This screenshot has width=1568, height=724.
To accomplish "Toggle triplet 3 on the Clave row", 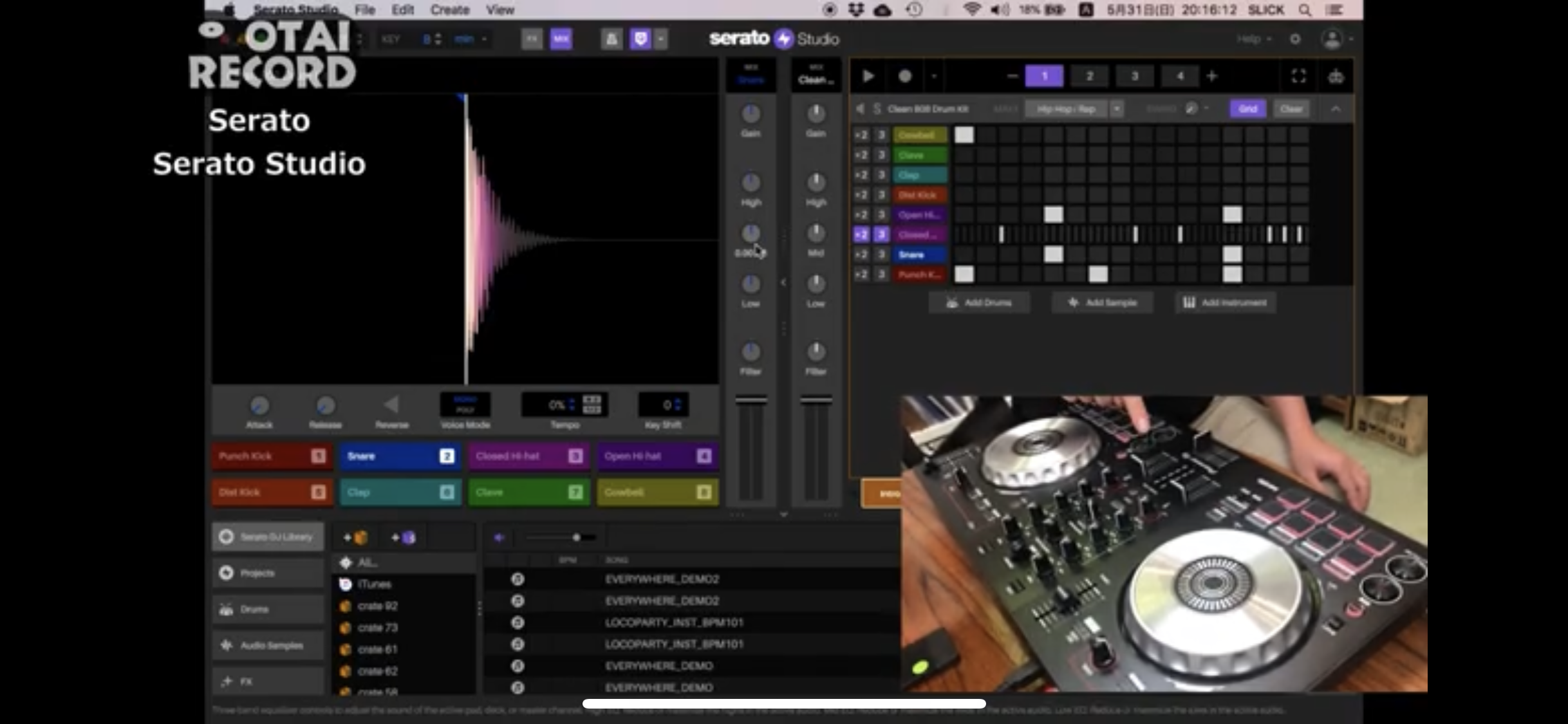I will click(x=881, y=154).
